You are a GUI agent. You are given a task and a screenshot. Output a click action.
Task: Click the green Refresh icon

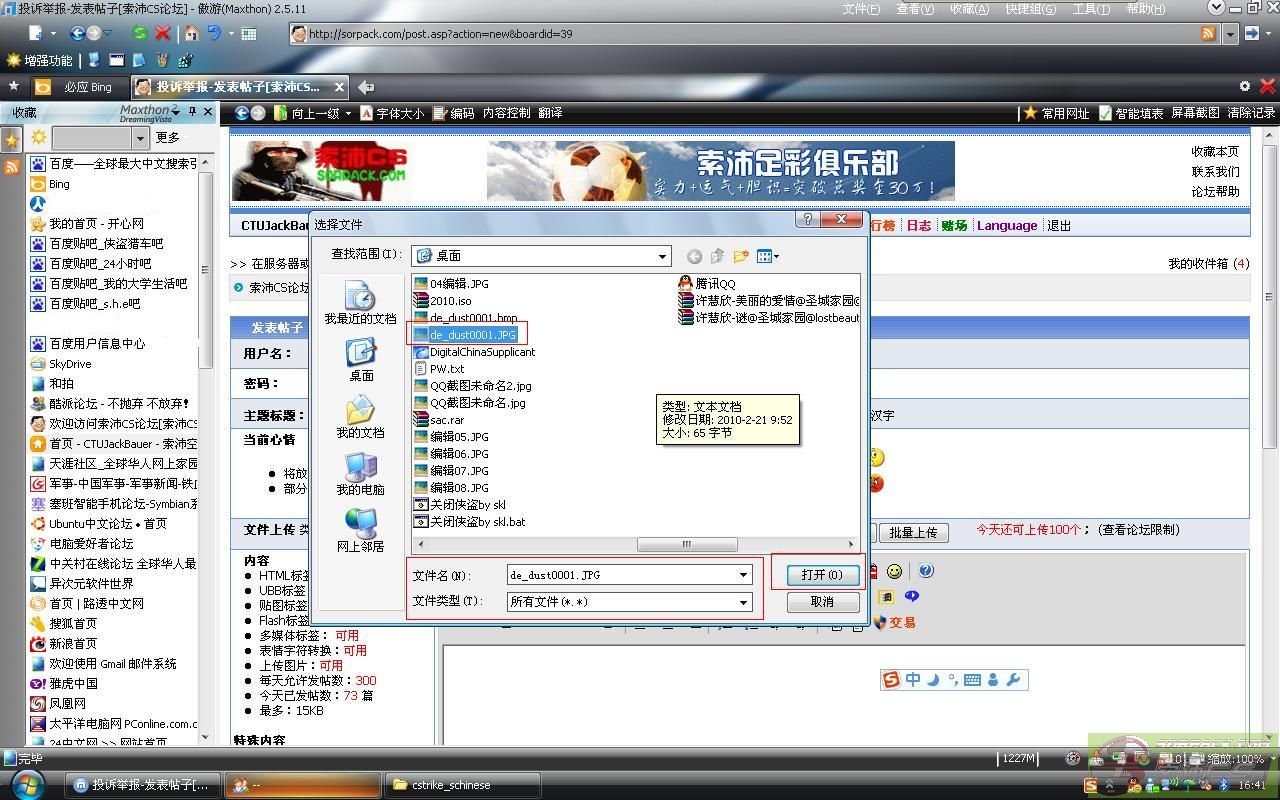point(140,33)
